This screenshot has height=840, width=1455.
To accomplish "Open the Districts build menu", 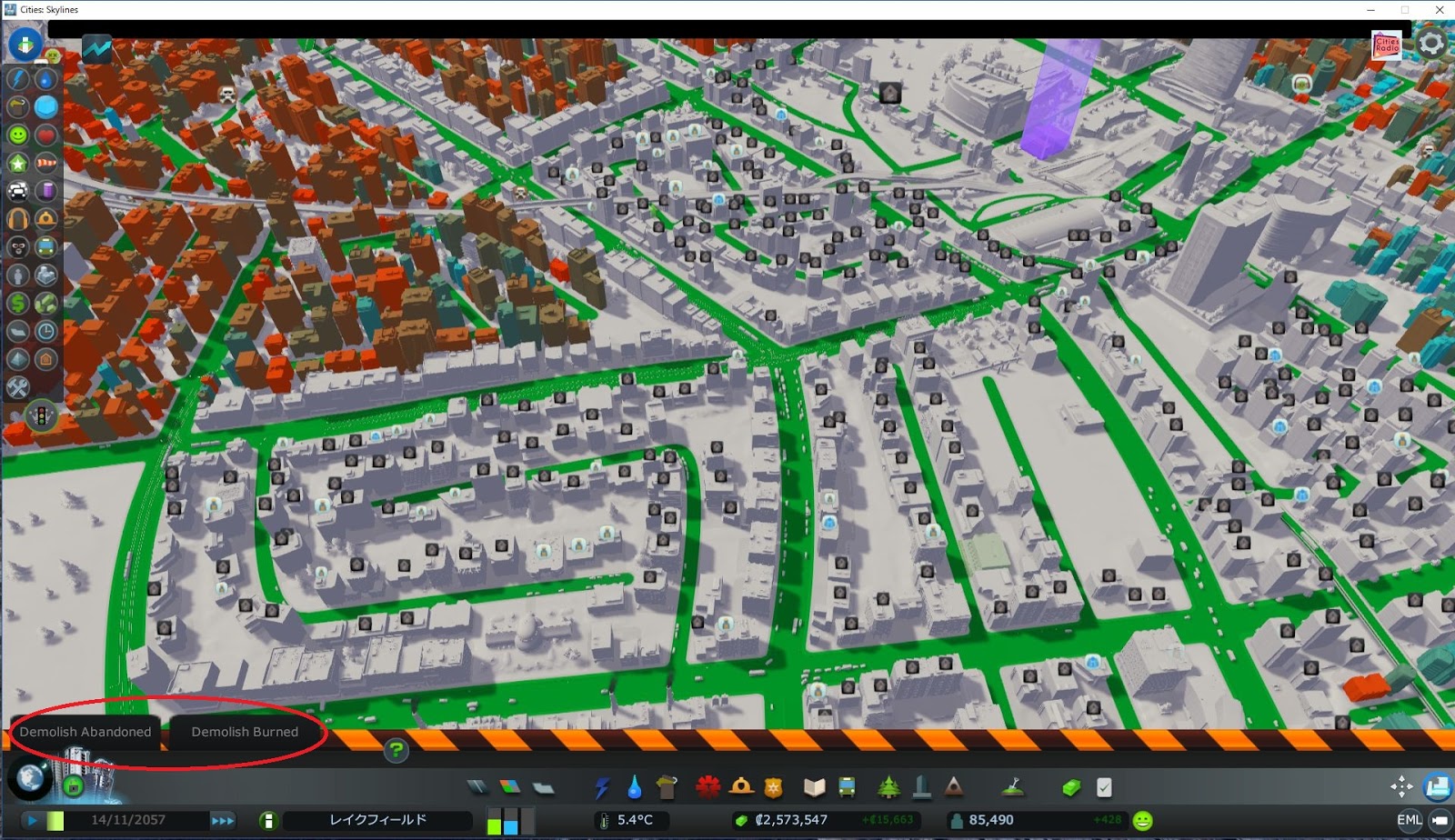I will point(543,787).
